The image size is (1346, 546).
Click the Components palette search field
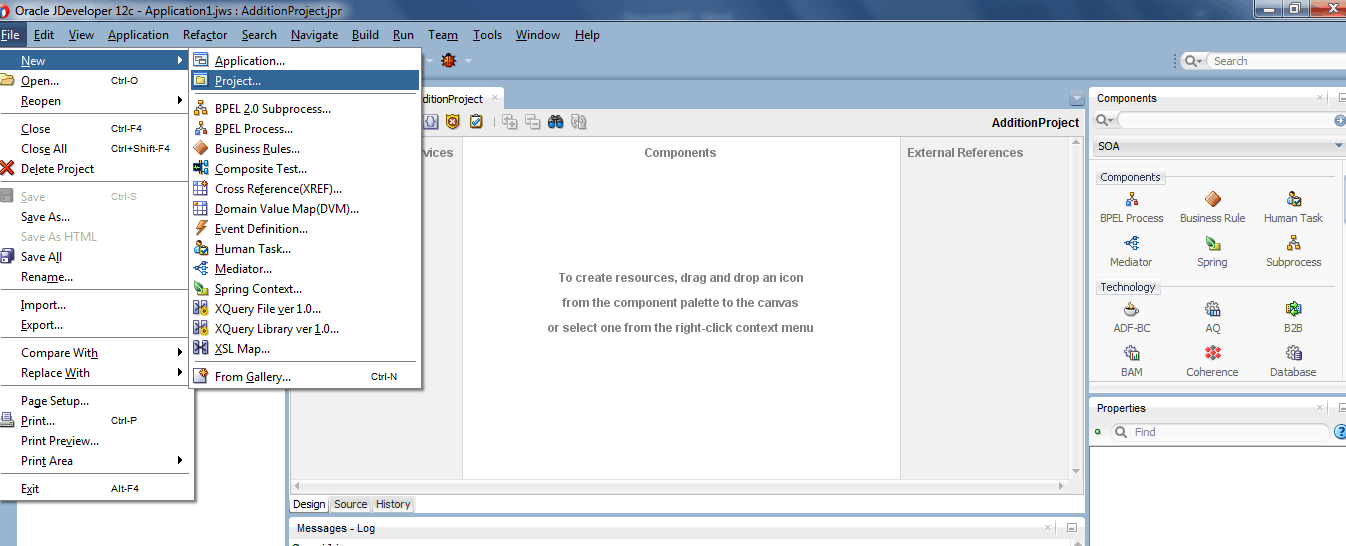pos(1225,120)
